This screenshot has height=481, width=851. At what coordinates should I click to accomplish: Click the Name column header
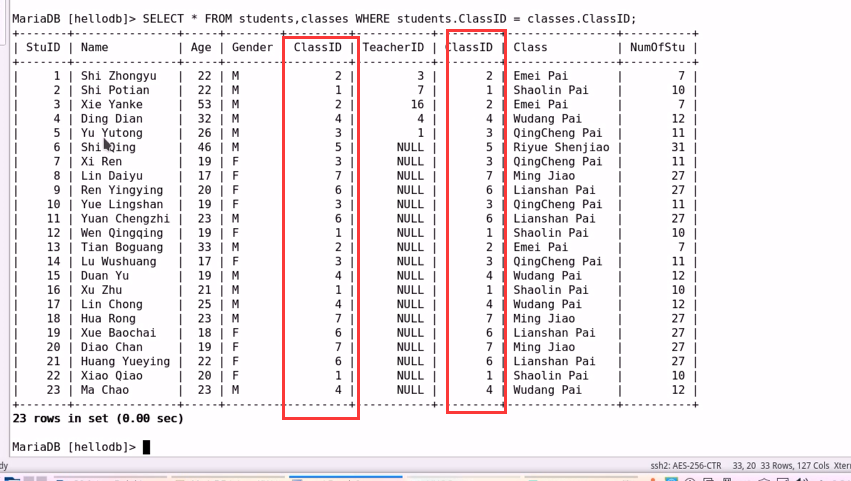[x=94, y=47]
